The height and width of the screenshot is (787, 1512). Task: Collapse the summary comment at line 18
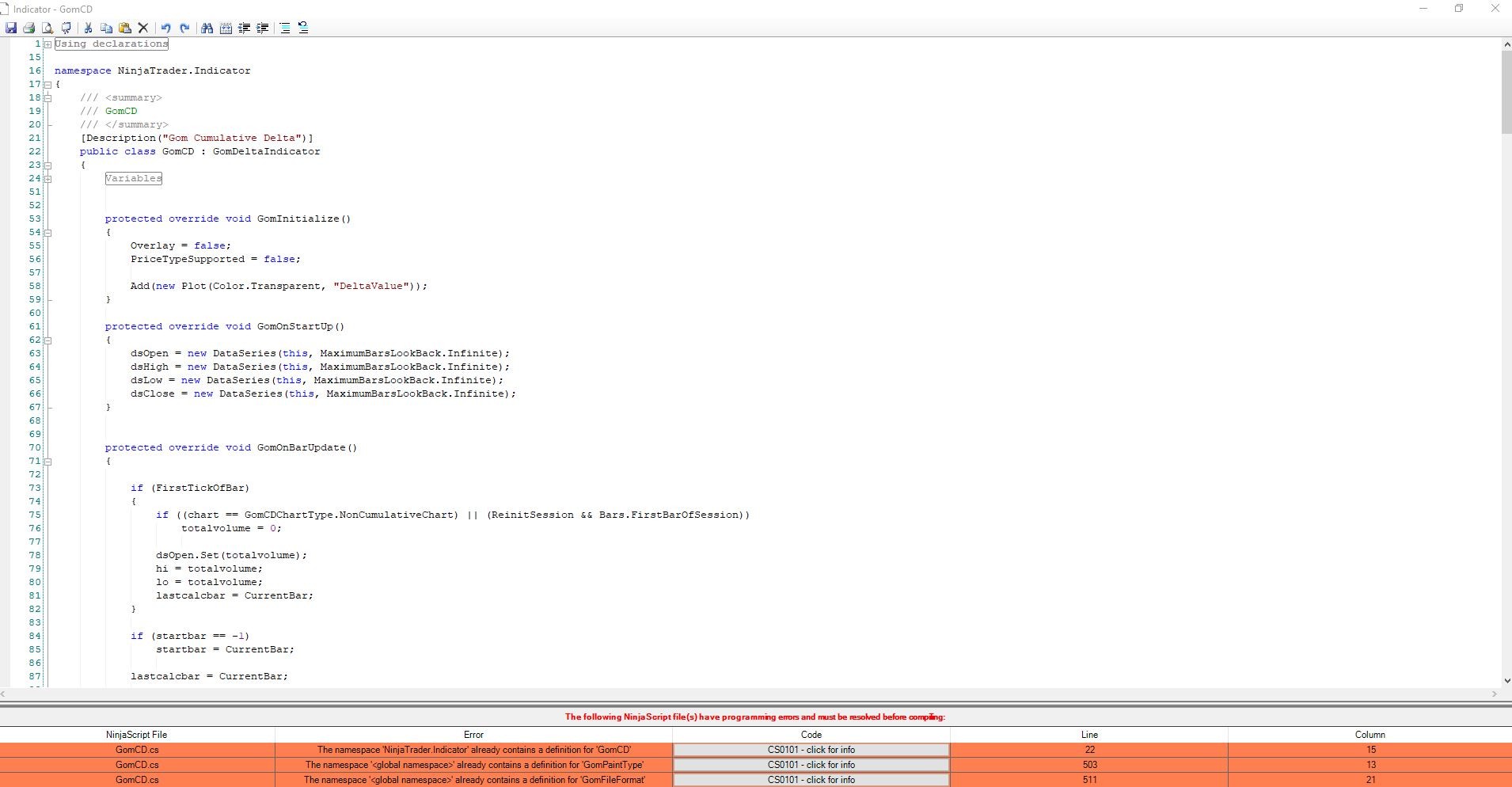[48, 98]
